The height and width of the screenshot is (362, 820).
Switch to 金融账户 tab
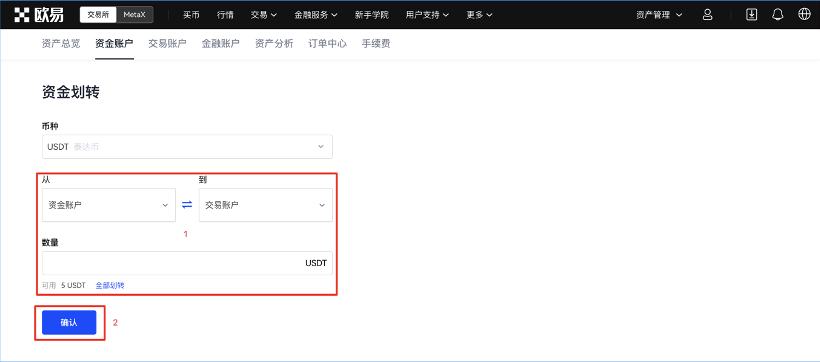221,44
